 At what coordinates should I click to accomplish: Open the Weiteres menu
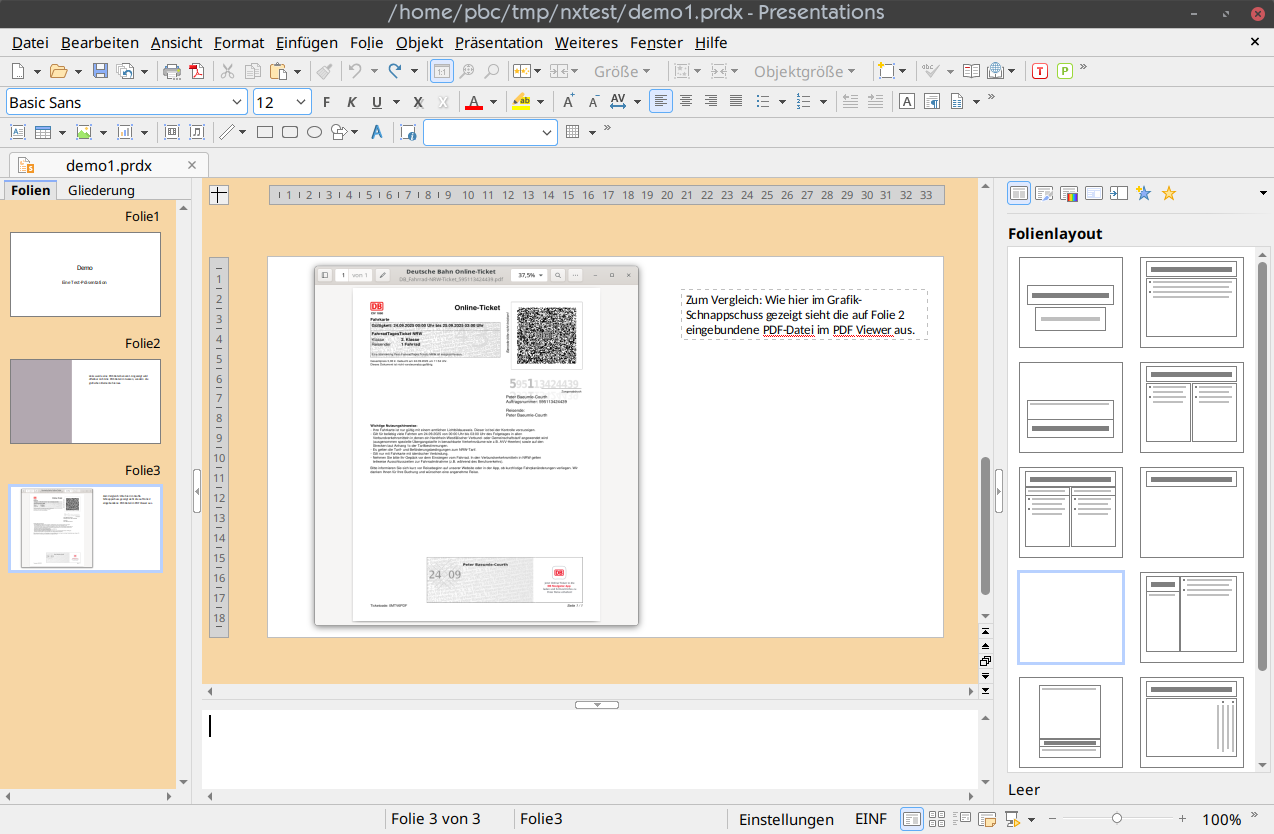point(586,43)
